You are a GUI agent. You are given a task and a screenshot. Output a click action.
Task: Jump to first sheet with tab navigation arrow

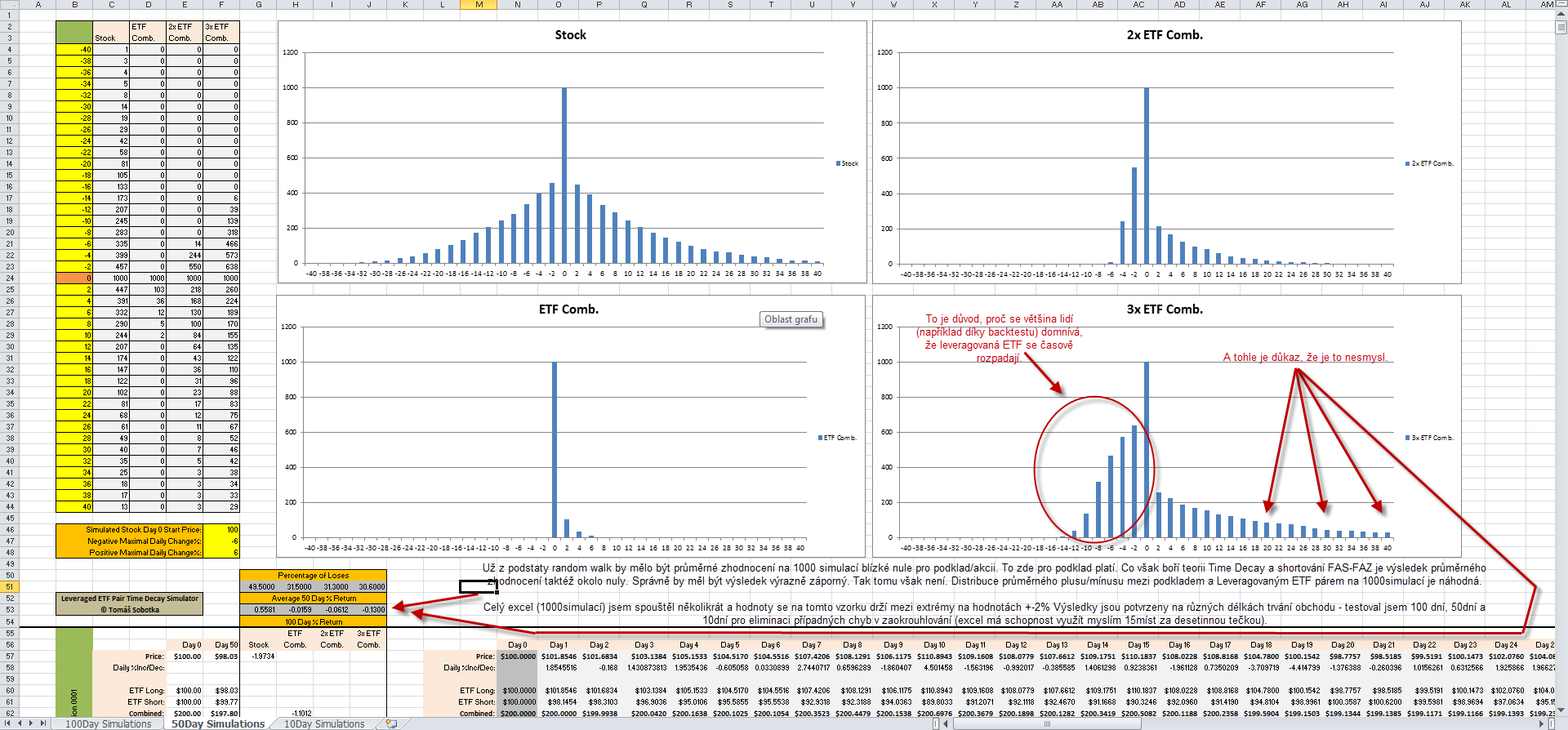pyautogui.click(x=7, y=723)
